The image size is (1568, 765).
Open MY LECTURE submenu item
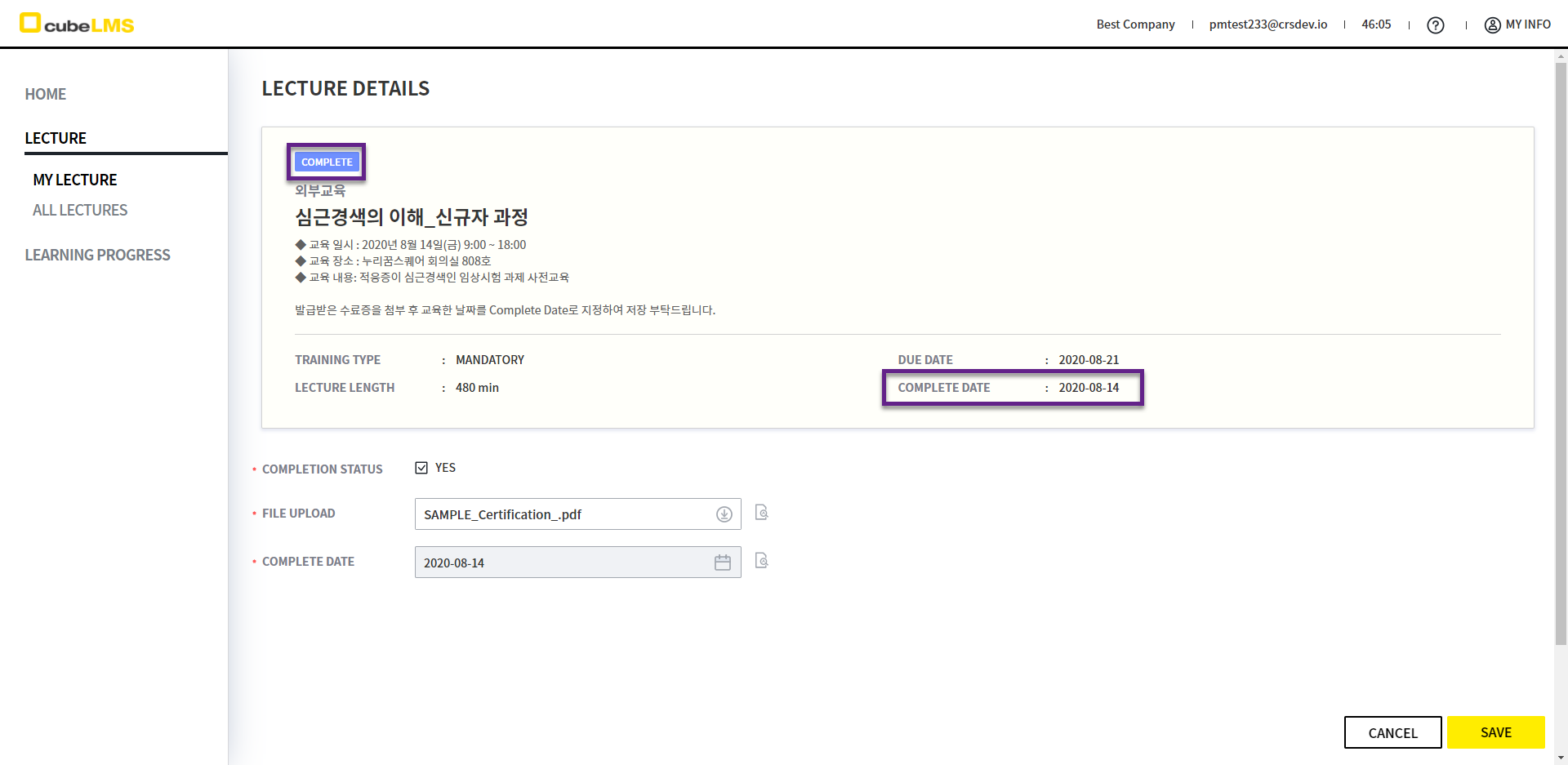pyautogui.click(x=75, y=180)
